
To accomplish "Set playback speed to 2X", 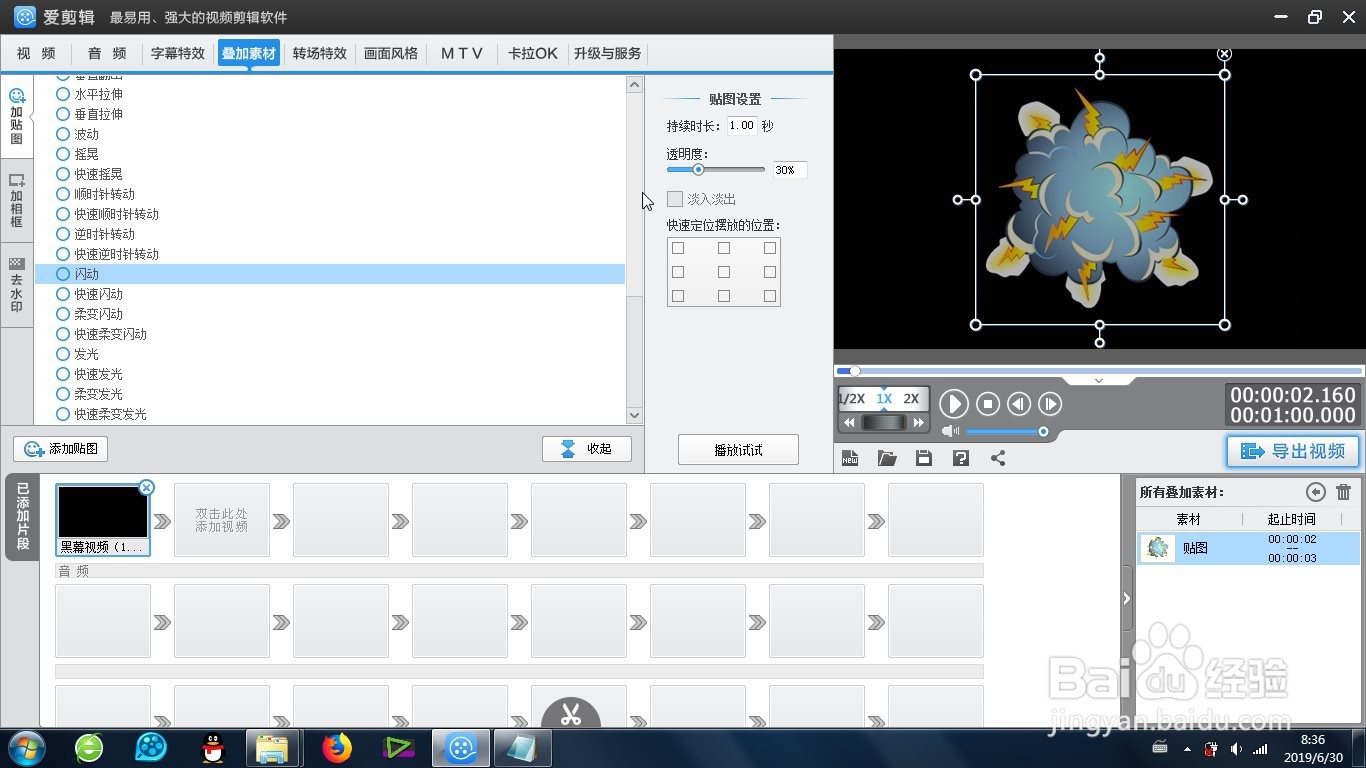I will point(911,399).
